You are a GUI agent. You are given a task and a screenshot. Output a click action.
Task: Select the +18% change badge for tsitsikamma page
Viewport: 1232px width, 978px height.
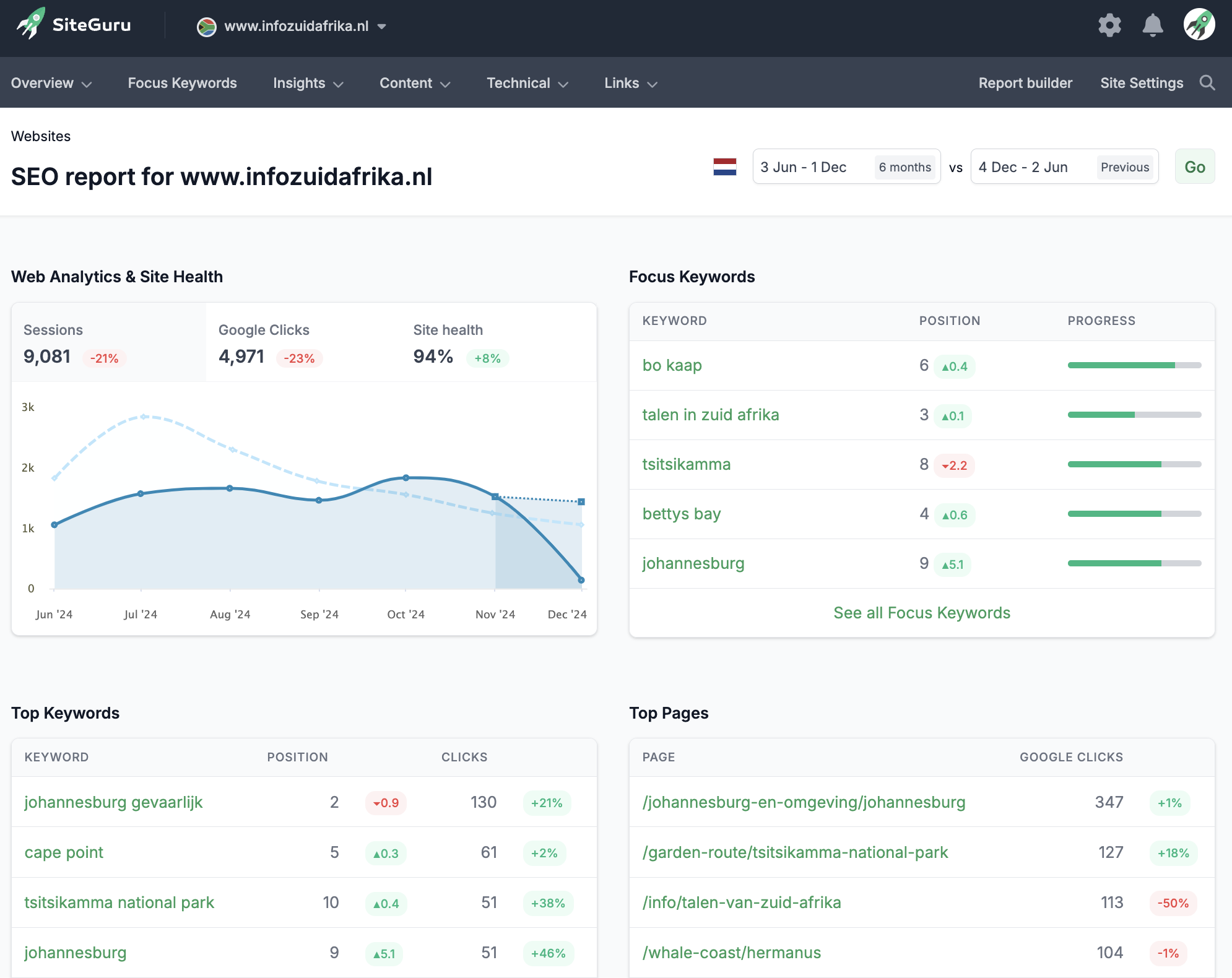1173,852
